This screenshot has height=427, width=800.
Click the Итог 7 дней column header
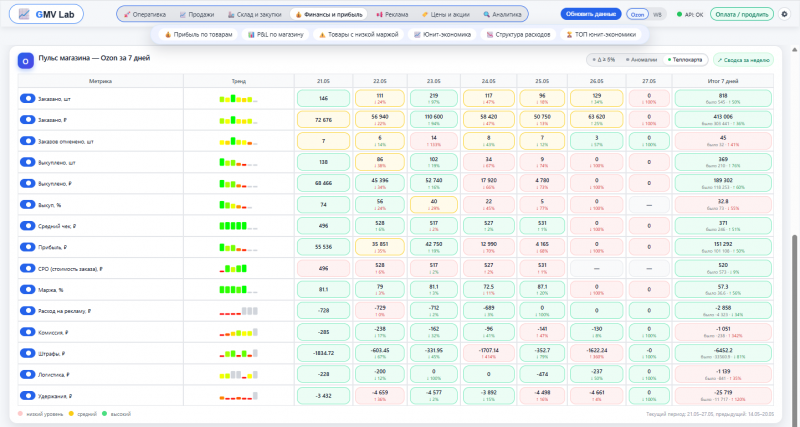[722, 81]
